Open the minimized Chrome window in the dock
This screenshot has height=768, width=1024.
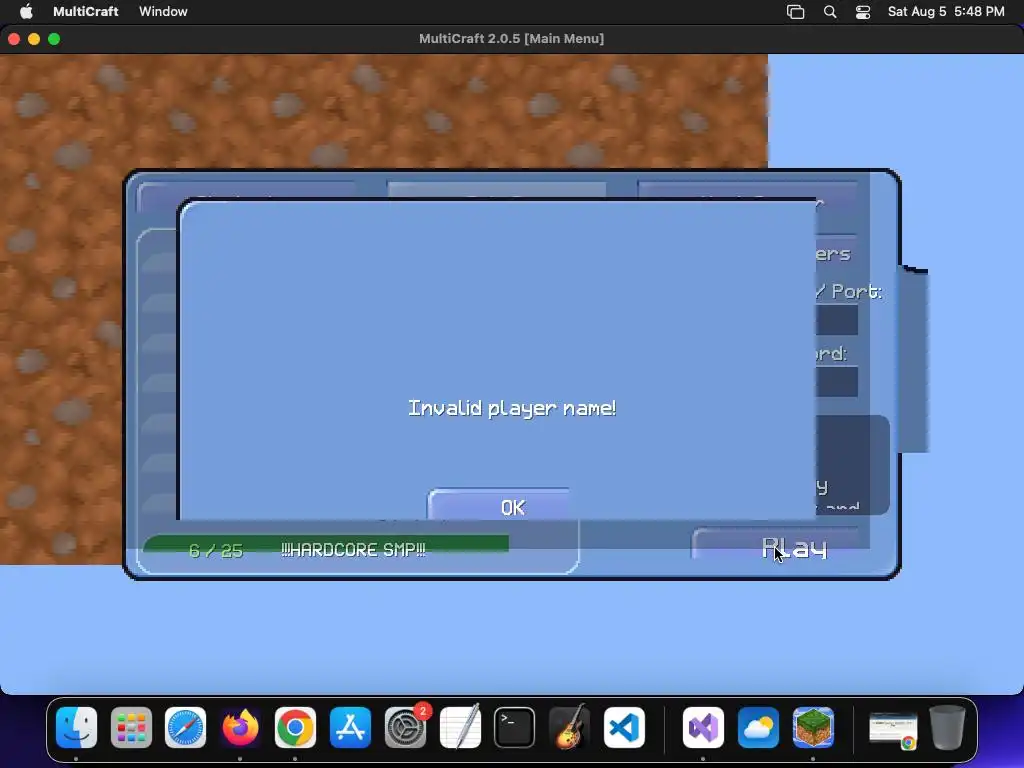(x=893, y=729)
